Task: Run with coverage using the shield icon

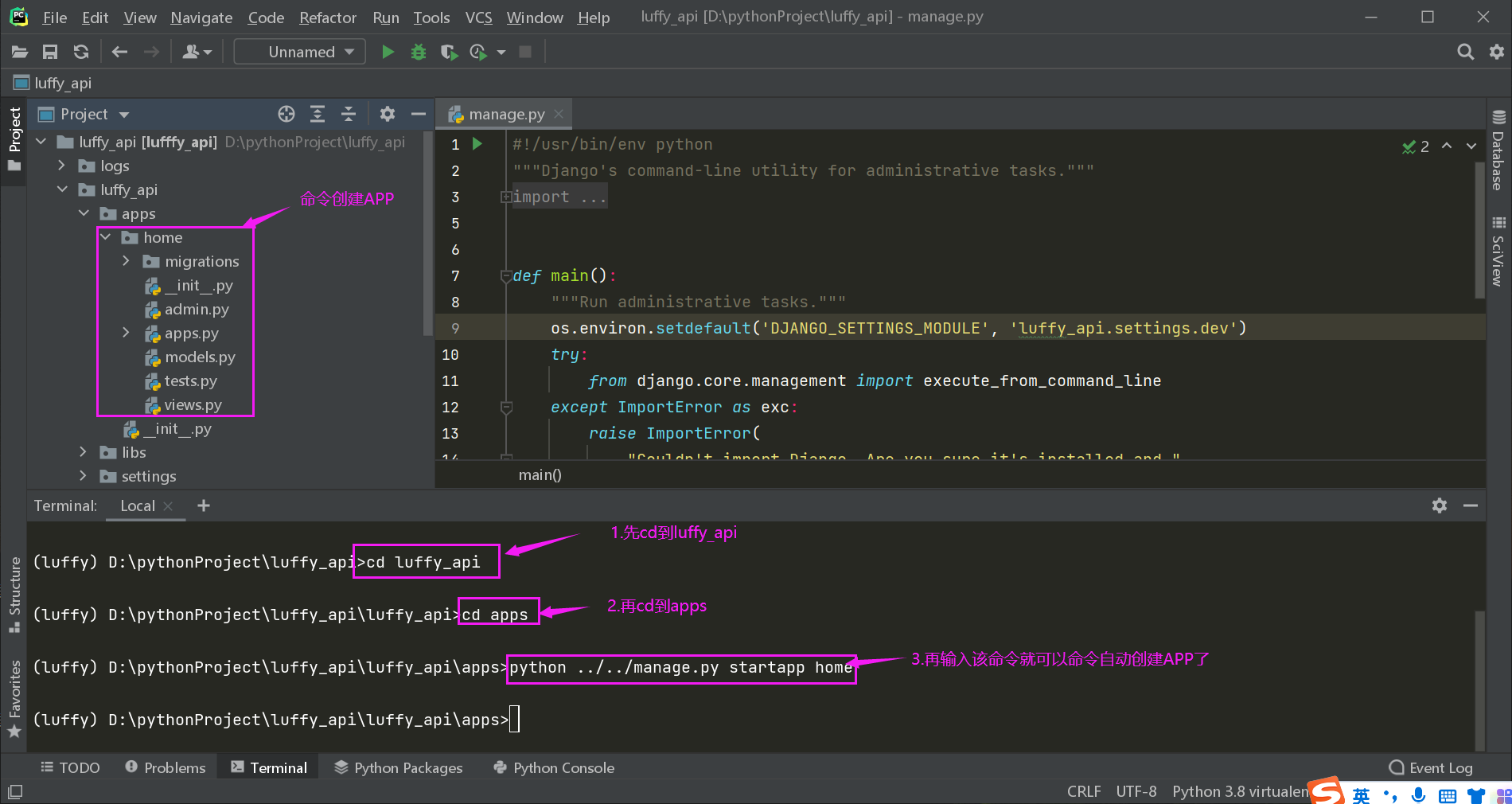Action: [x=449, y=52]
